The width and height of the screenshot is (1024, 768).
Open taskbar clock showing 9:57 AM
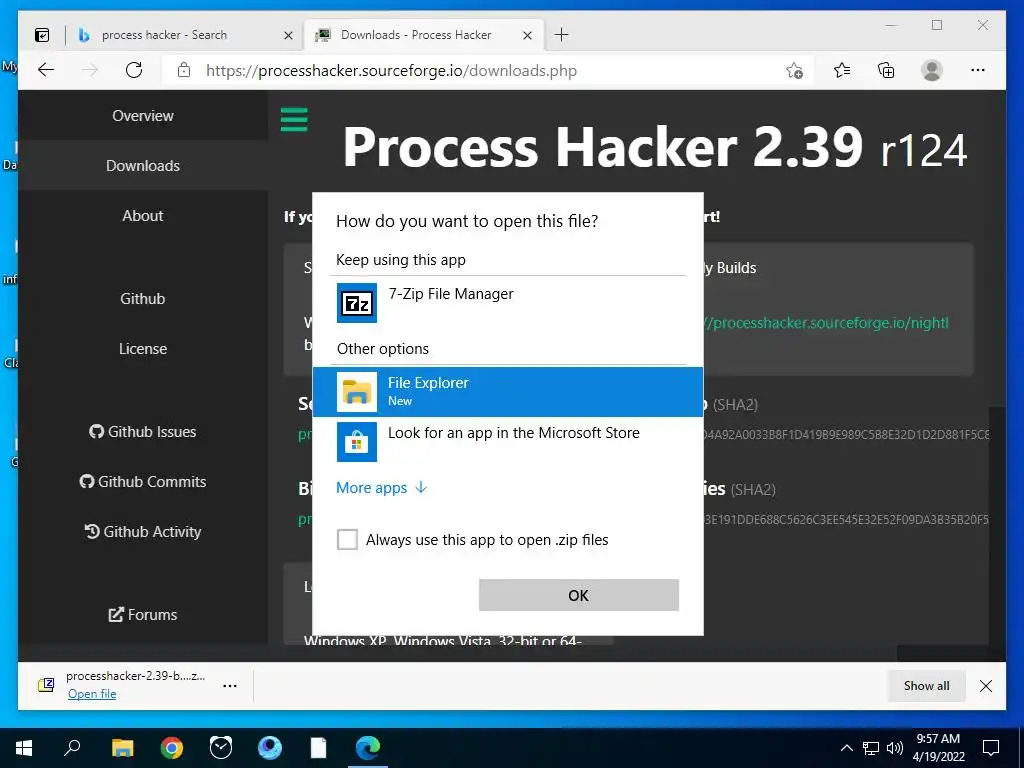pos(938,748)
